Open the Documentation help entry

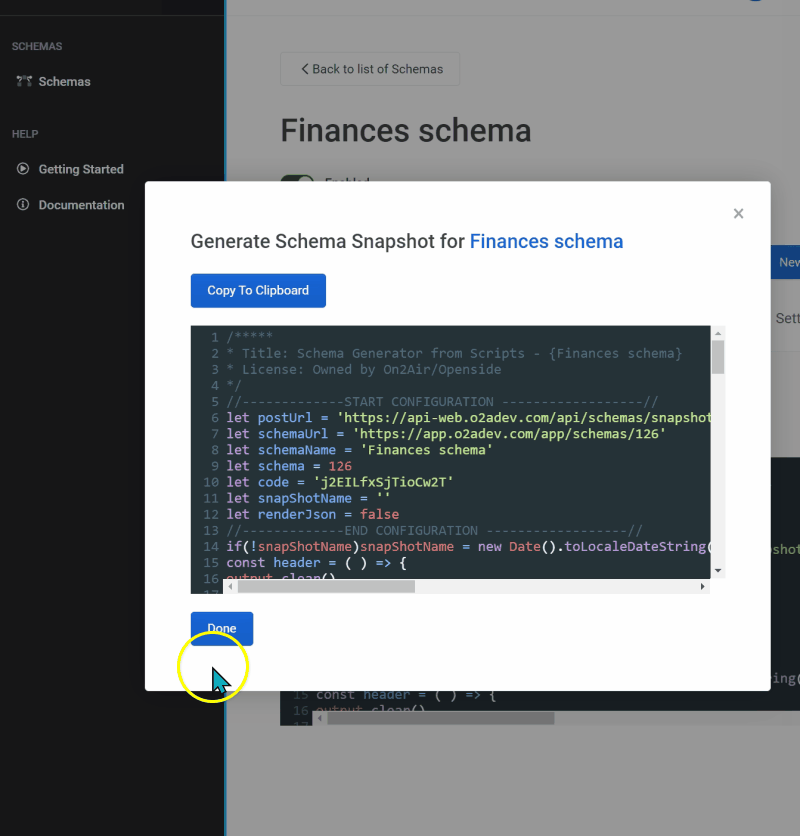click(80, 205)
